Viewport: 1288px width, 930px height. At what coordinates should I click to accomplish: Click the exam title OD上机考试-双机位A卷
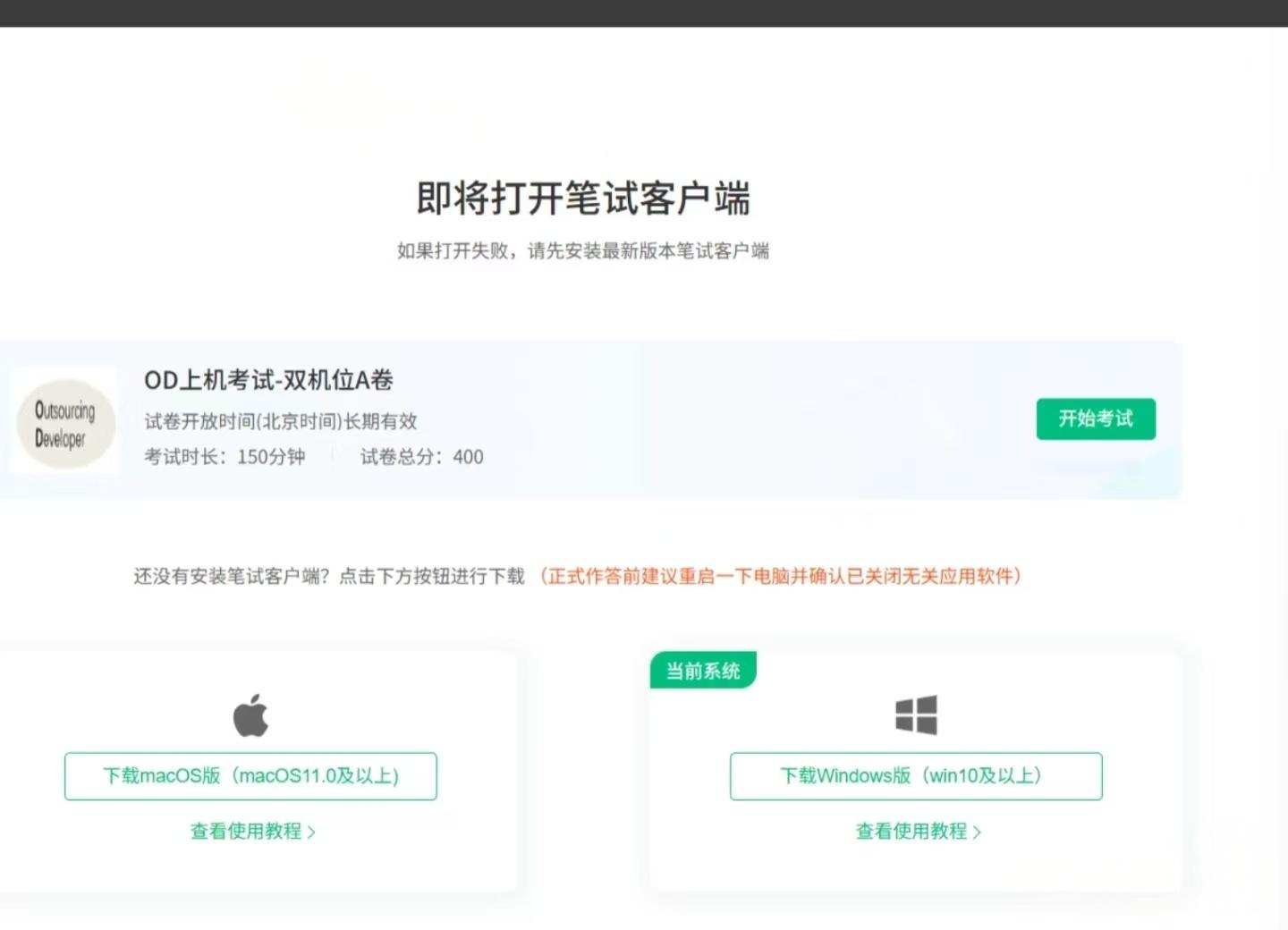click(268, 380)
